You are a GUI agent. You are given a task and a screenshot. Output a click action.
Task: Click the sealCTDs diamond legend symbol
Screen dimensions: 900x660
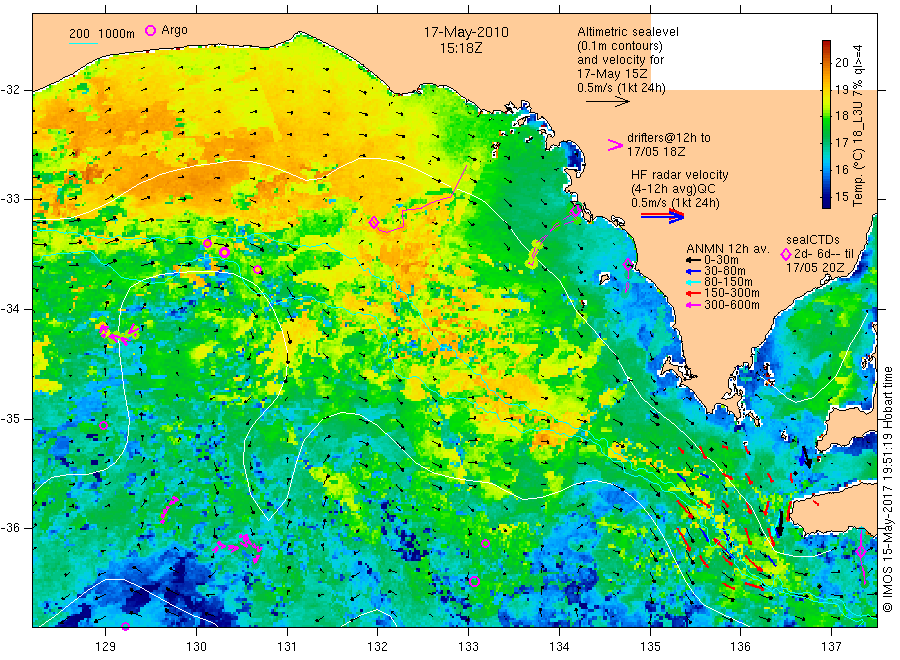tap(786, 254)
